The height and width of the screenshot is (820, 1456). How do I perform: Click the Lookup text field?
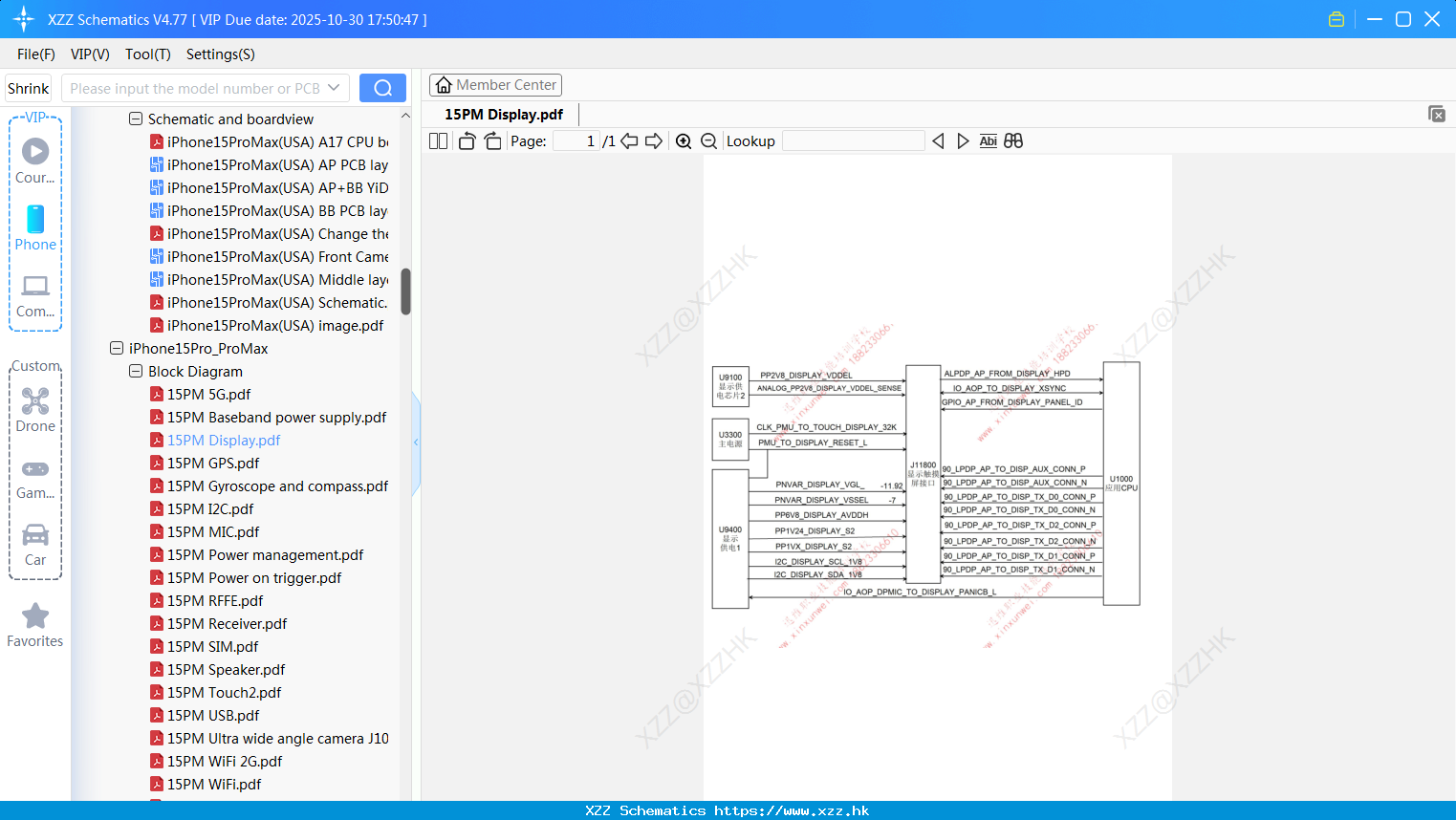(x=853, y=141)
